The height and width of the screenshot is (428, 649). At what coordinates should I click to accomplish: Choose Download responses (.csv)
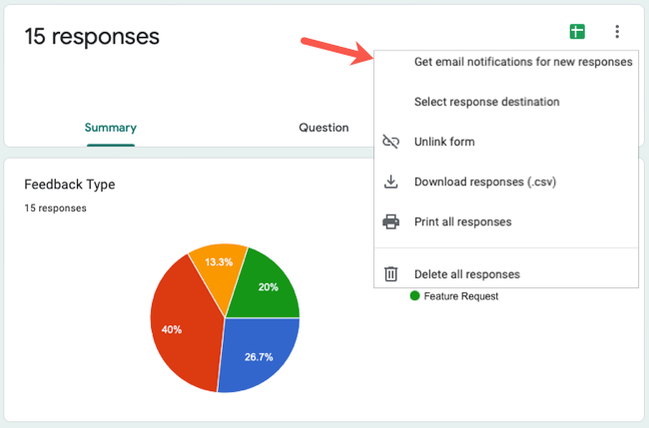tap(484, 182)
